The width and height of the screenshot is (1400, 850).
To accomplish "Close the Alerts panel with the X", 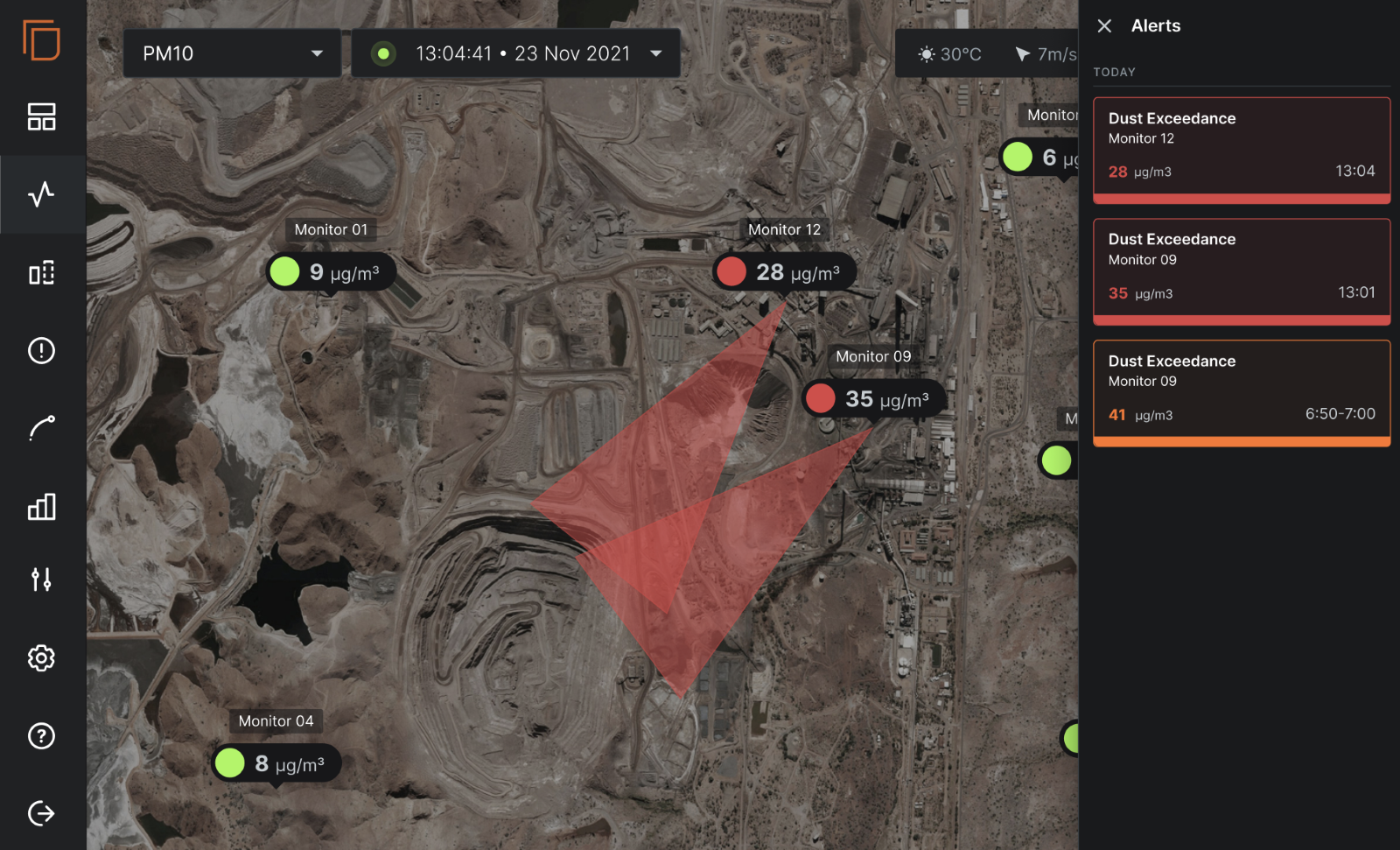I will 1104,25.
